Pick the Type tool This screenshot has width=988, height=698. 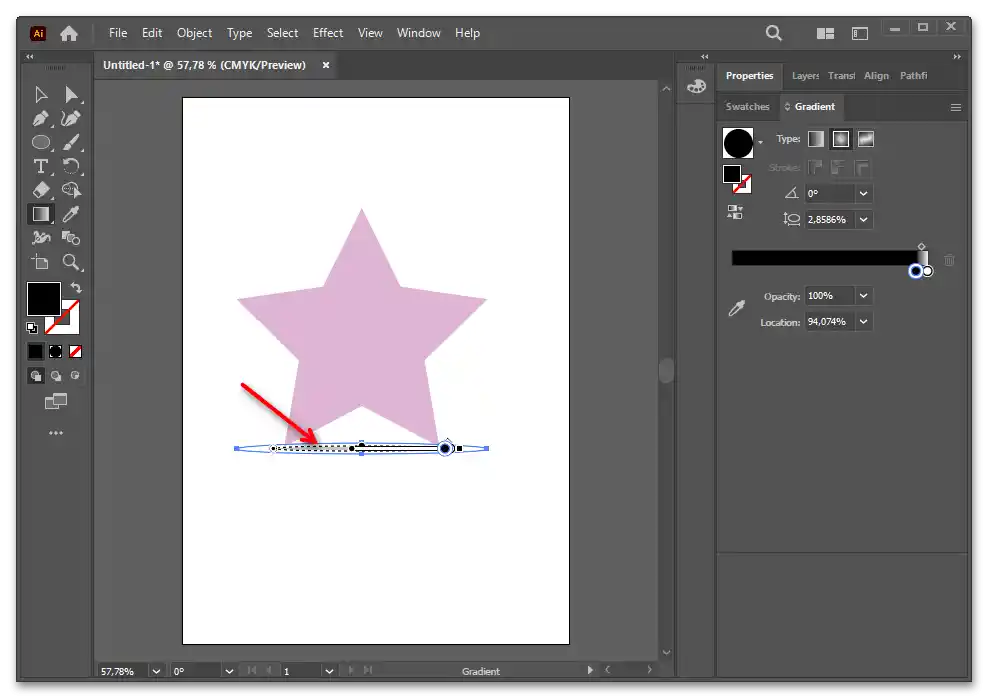pyautogui.click(x=40, y=166)
